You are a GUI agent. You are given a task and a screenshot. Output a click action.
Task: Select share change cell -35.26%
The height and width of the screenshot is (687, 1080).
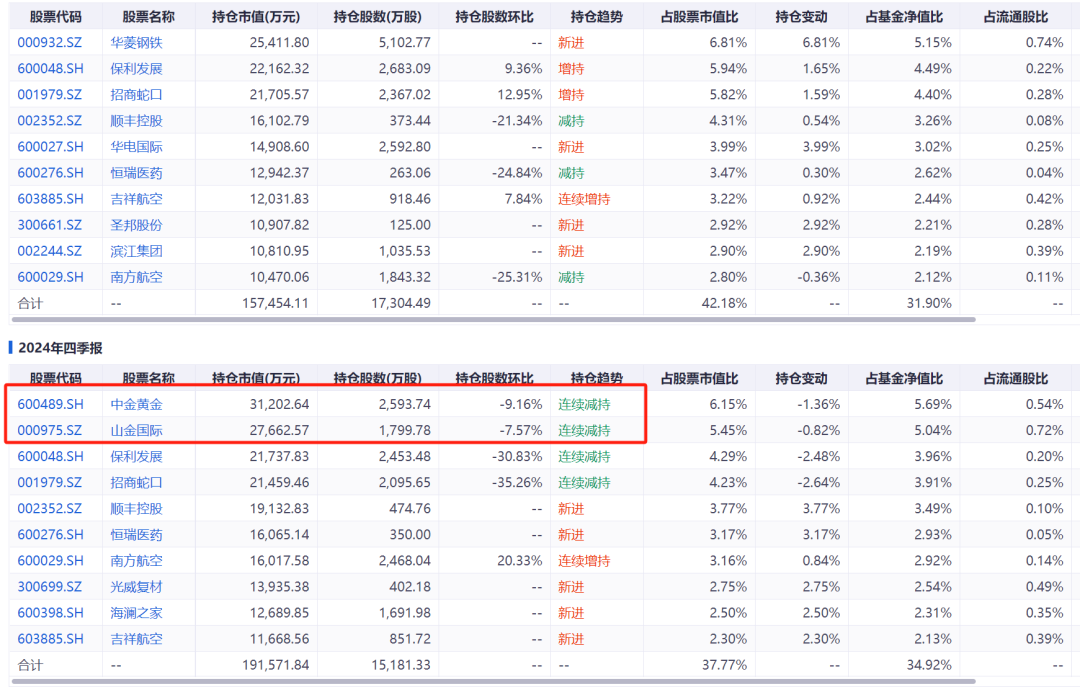point(517,483)
